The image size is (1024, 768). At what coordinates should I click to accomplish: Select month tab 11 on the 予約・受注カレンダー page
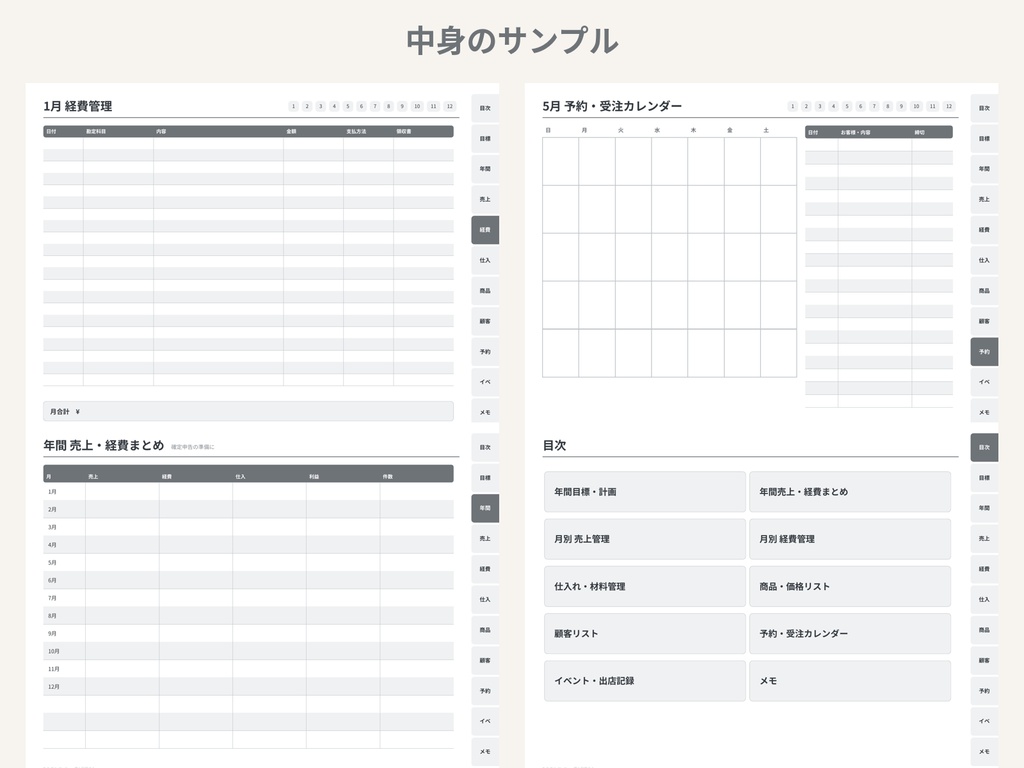(x=933, y=106)
